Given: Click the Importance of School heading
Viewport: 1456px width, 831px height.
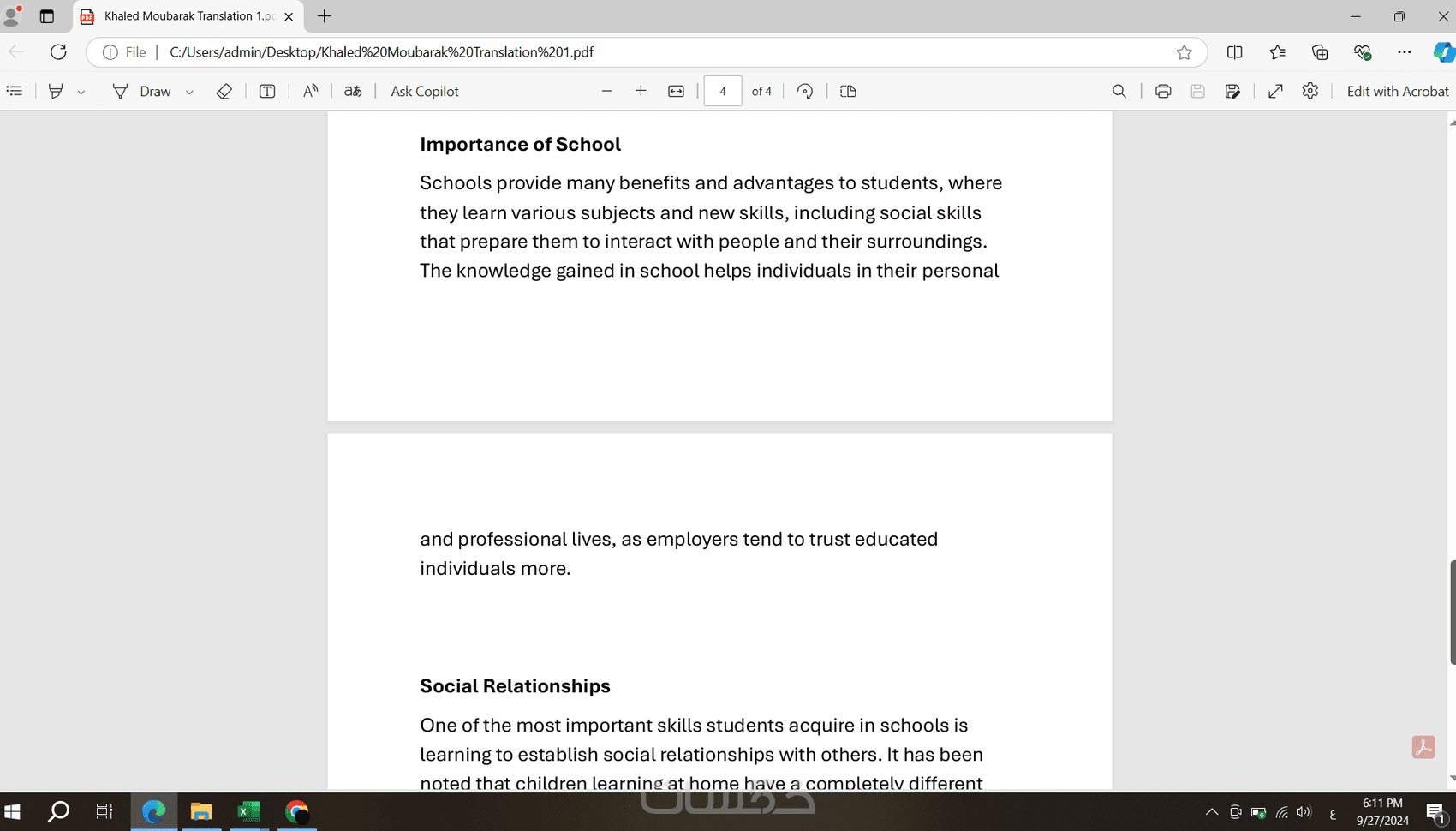Looking at the screenshot, I should click(520, 144).
